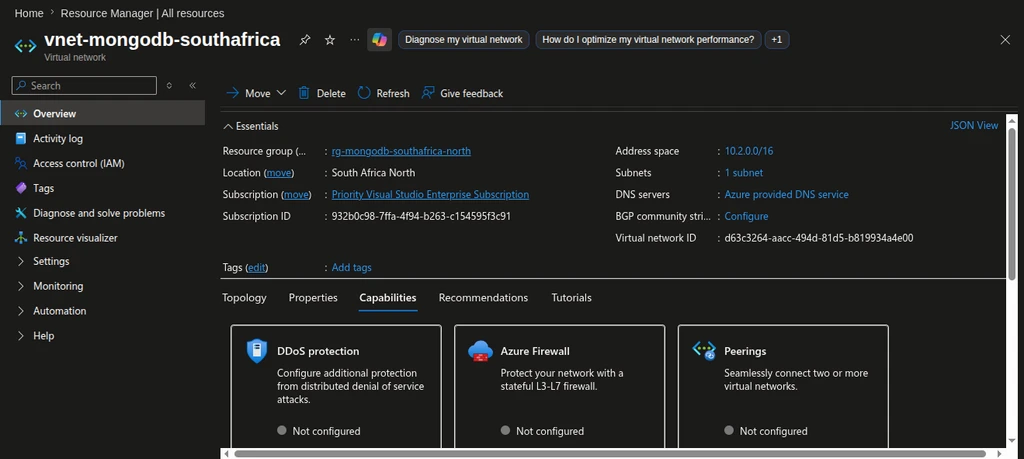Switch to the Topology tab
1024x459 pixels.
(x=244, y=298)
